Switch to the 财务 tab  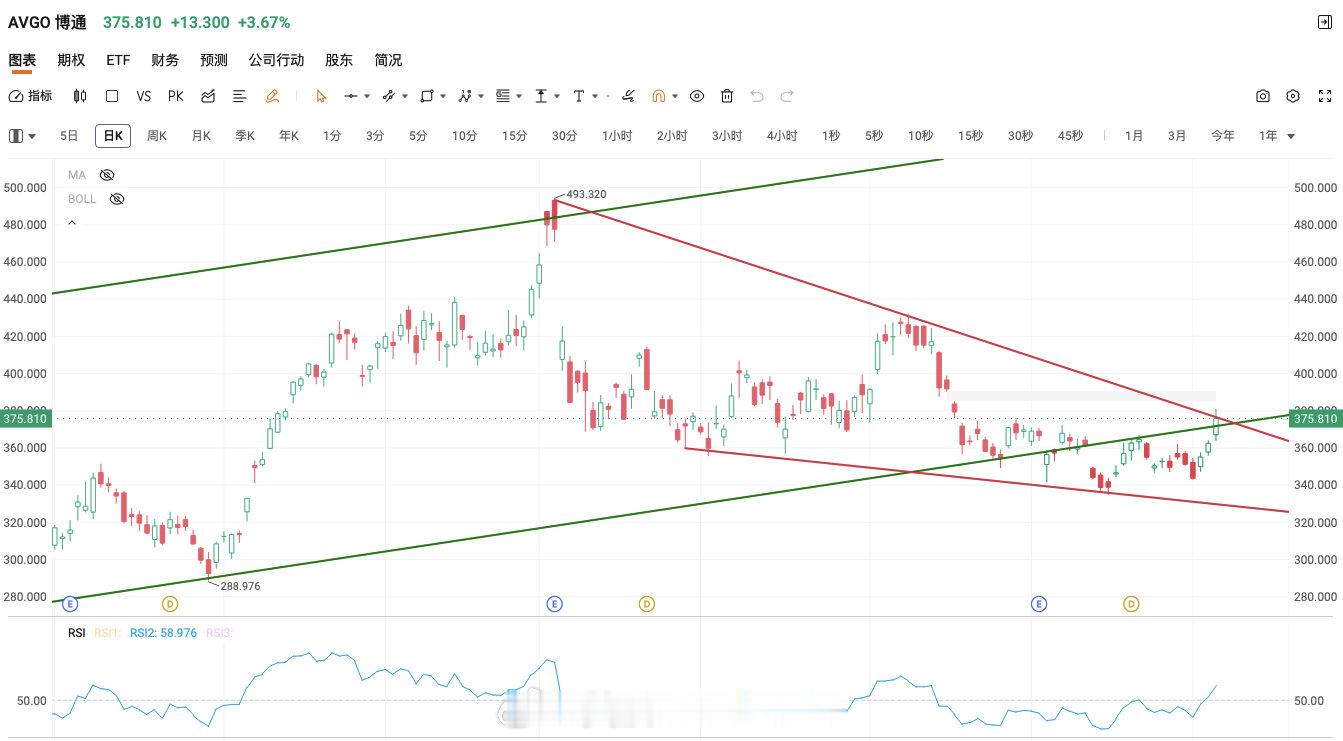click(x=165, y=60)
